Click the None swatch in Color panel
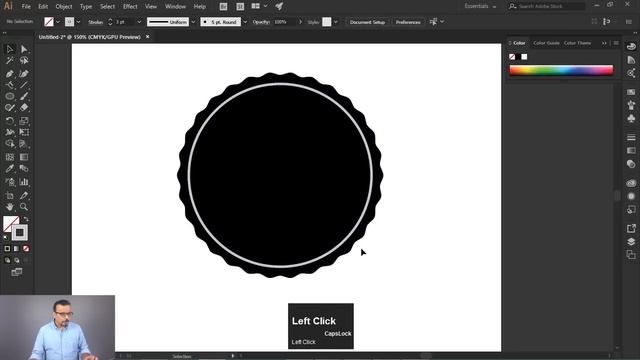640x360 pixels. 512,57
